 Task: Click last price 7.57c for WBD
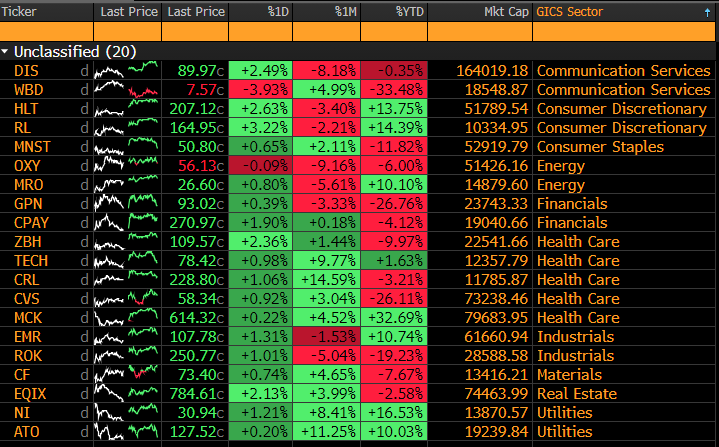(x=205, y=89)
